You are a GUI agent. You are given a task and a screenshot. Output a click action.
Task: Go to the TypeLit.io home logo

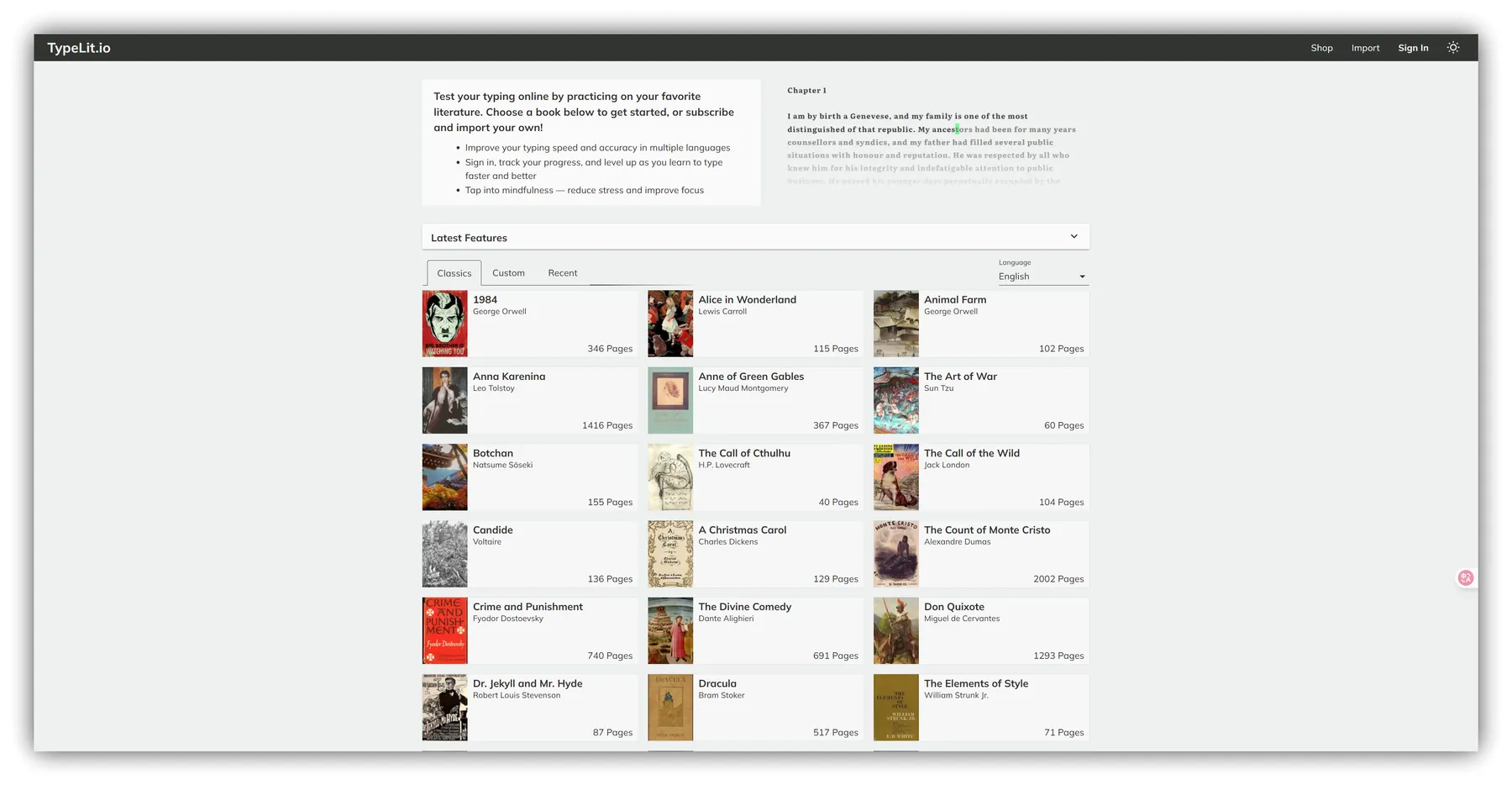point(79,48)
